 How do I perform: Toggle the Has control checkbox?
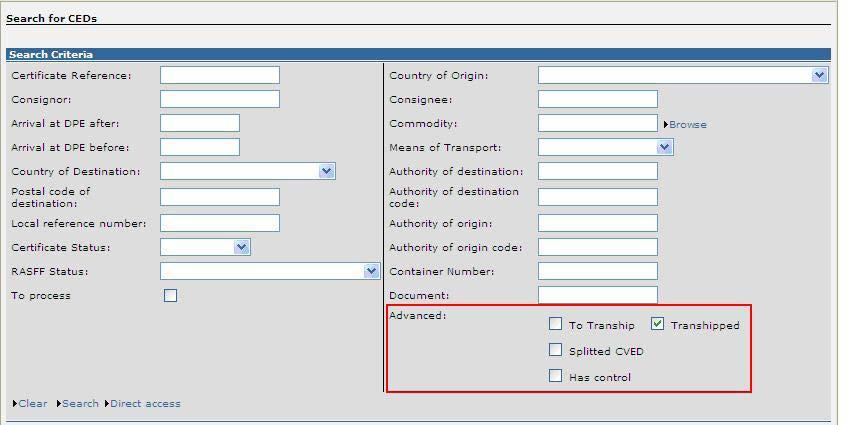(555, 375)
